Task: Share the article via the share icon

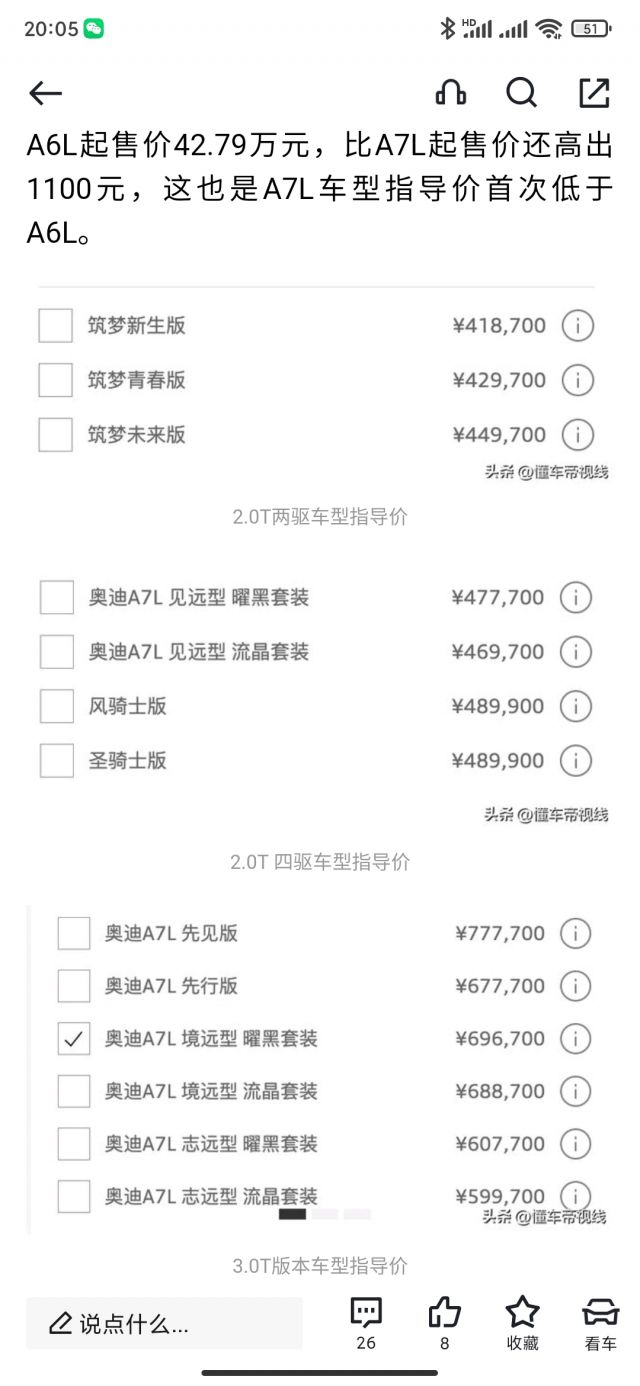Action: tap(594, 93)
